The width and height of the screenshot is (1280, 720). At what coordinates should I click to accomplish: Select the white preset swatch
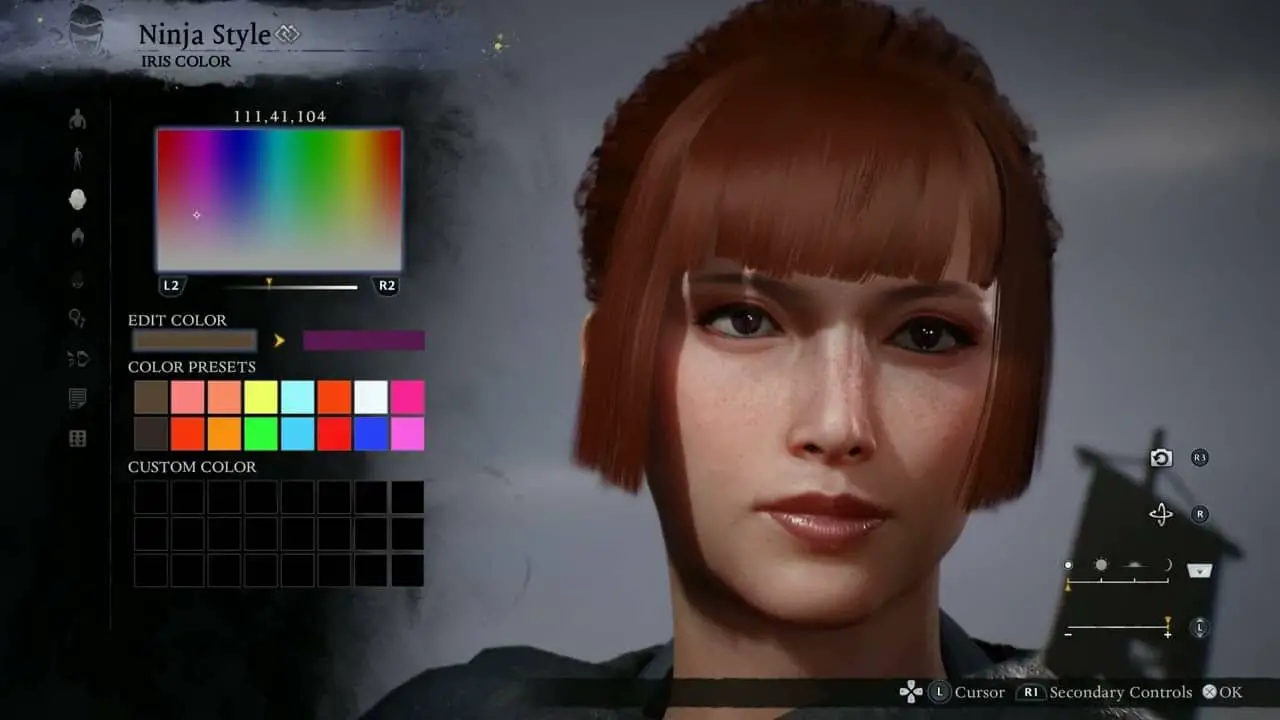coord(371,397)
